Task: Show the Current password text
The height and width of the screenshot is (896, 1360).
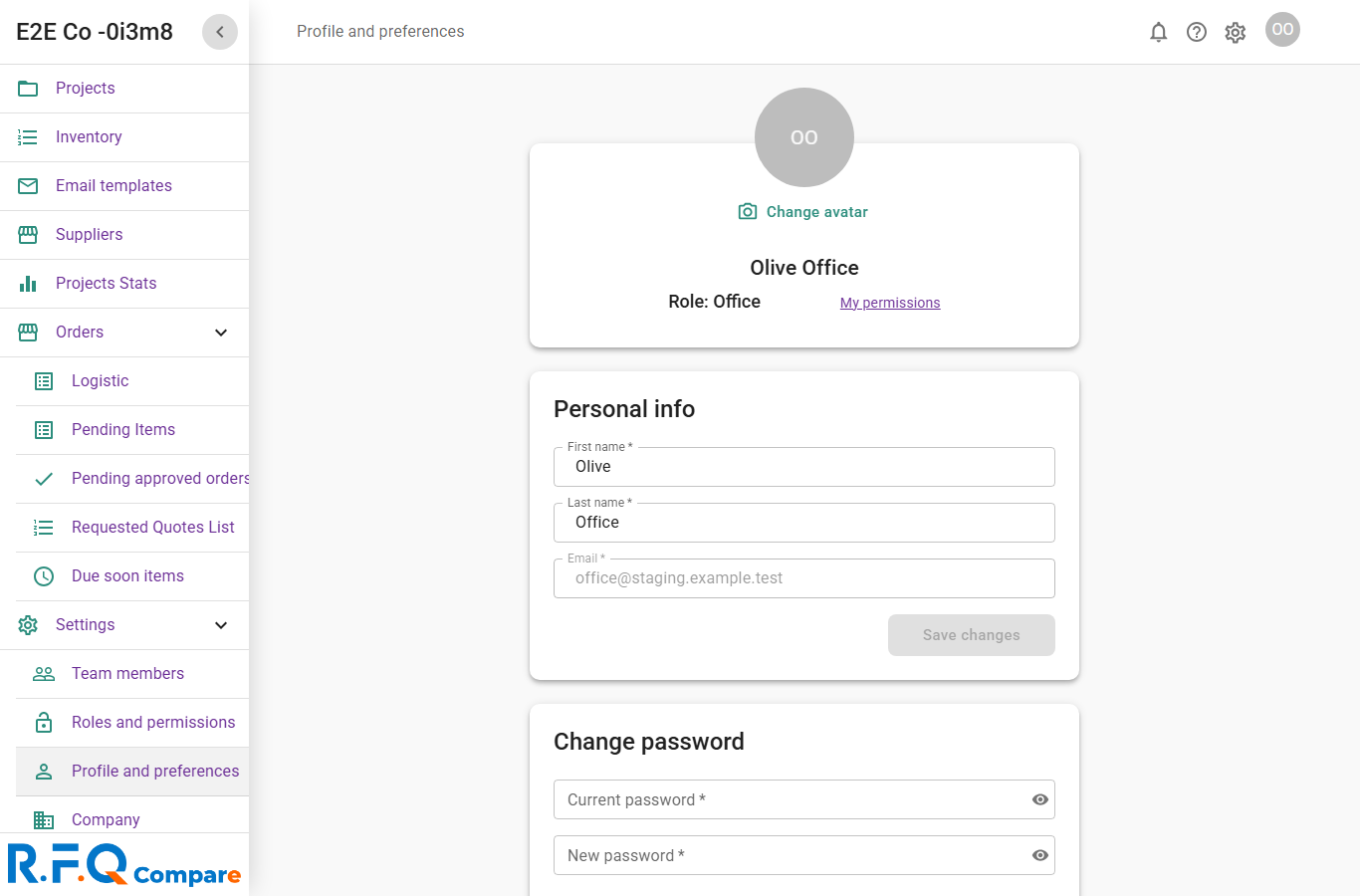Action: click(x=1040, y=799)
